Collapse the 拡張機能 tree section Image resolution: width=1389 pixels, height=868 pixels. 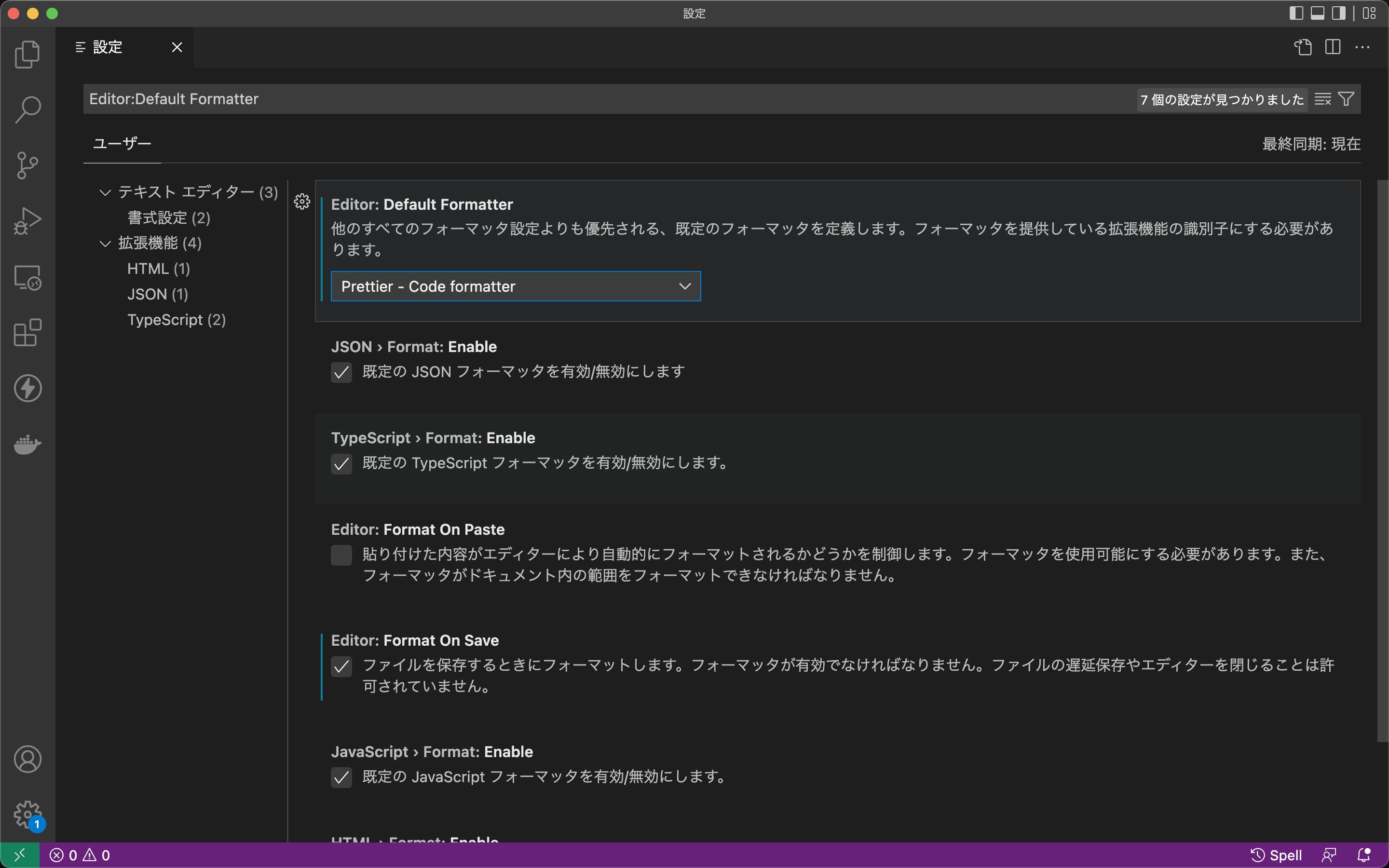(x=105, y=244)
